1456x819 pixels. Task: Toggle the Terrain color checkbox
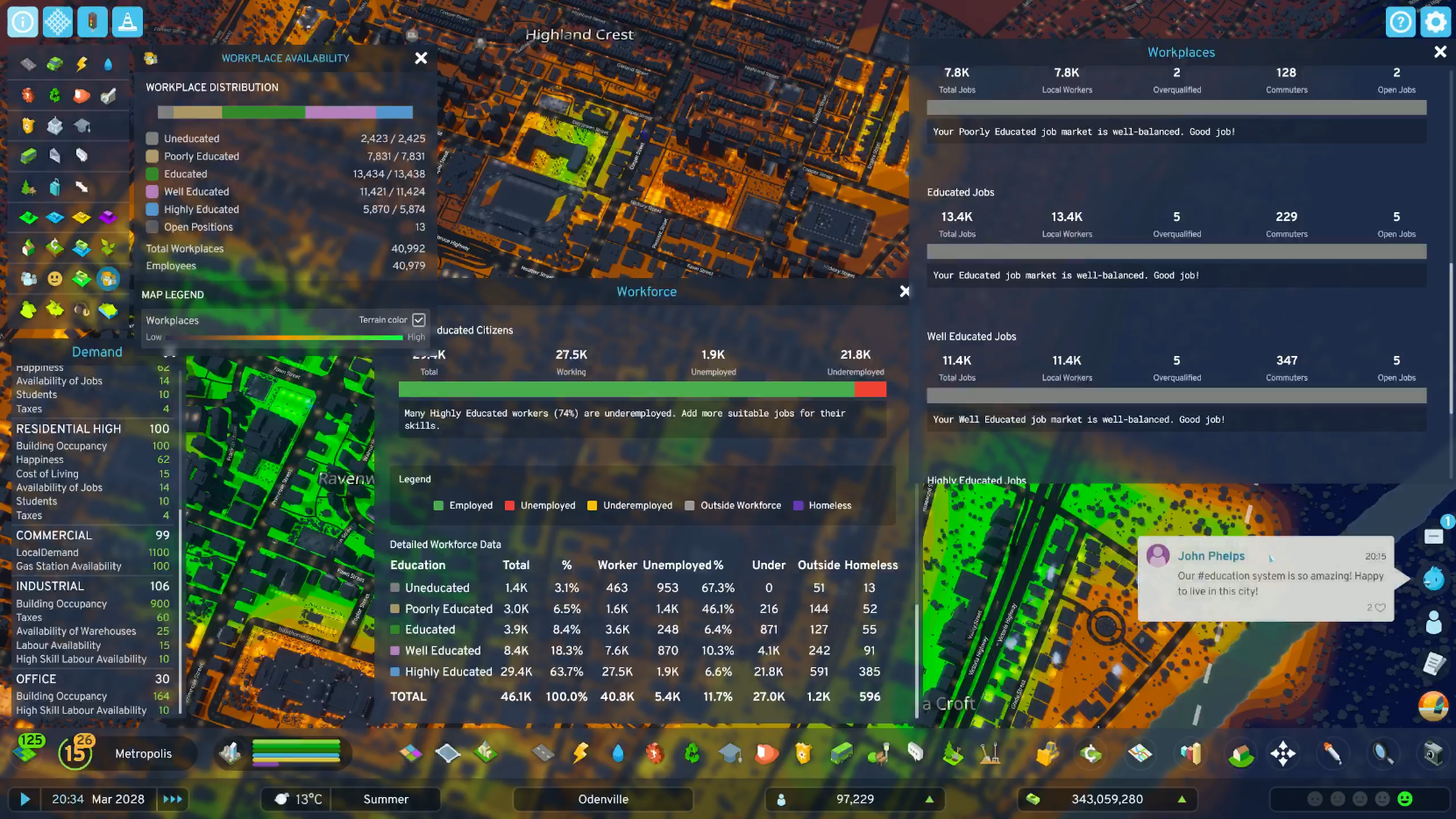pyautogui.click(x=419, y=320)
